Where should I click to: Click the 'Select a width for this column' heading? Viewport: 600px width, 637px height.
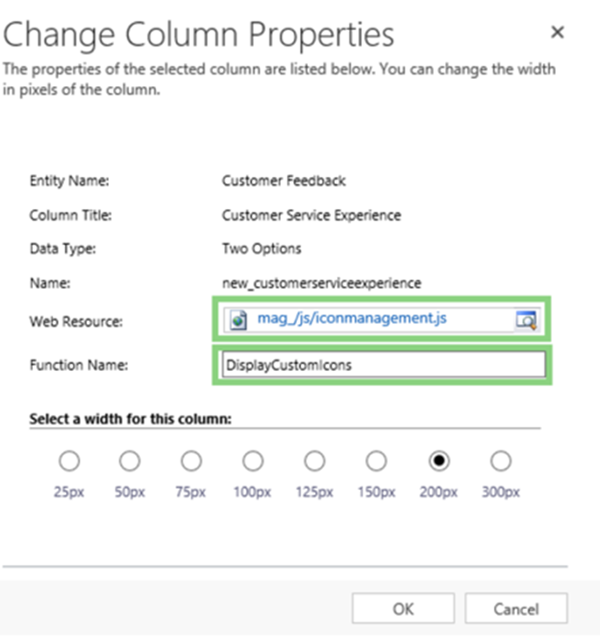point(132,418)
